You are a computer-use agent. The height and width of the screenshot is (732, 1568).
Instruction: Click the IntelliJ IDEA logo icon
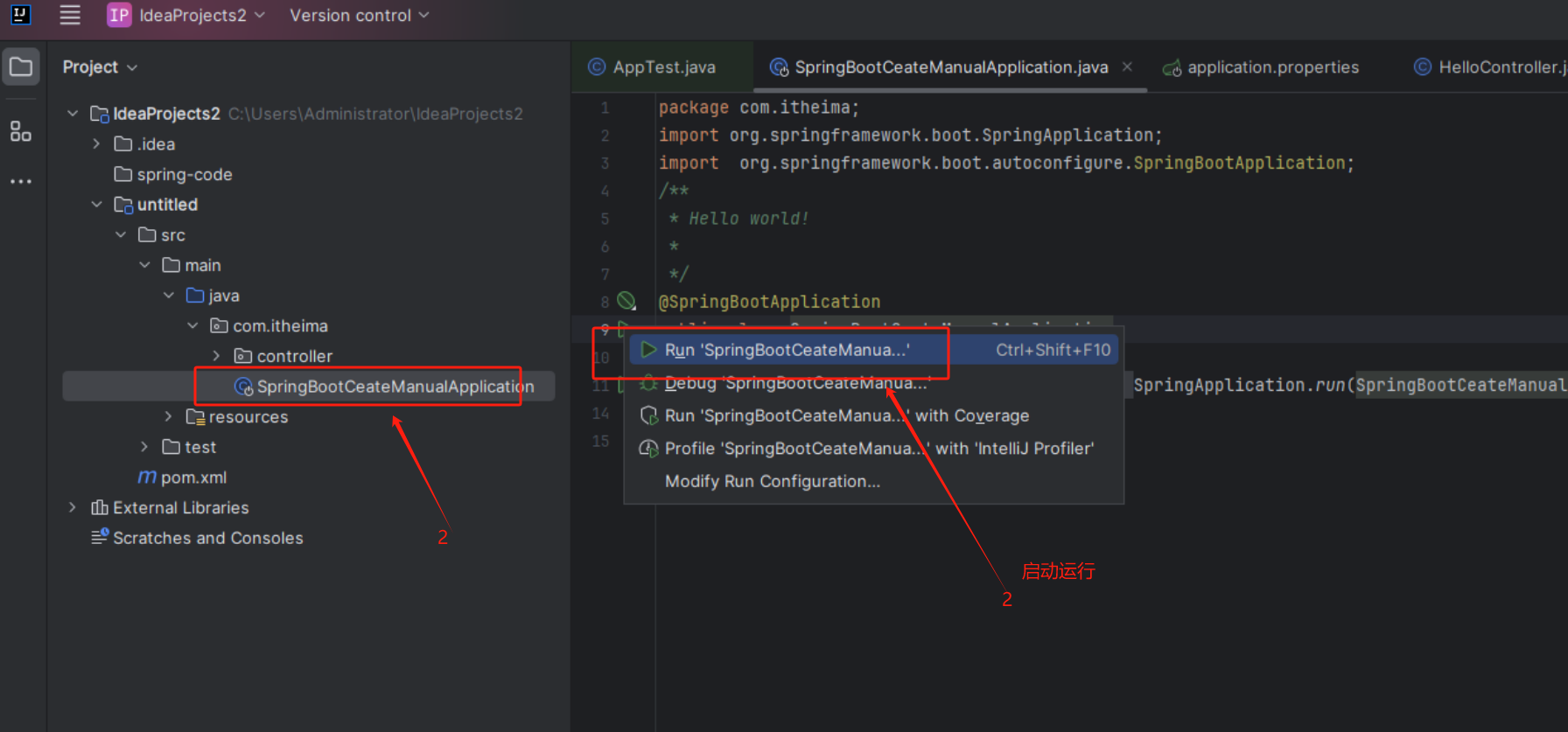pos(21,15)
